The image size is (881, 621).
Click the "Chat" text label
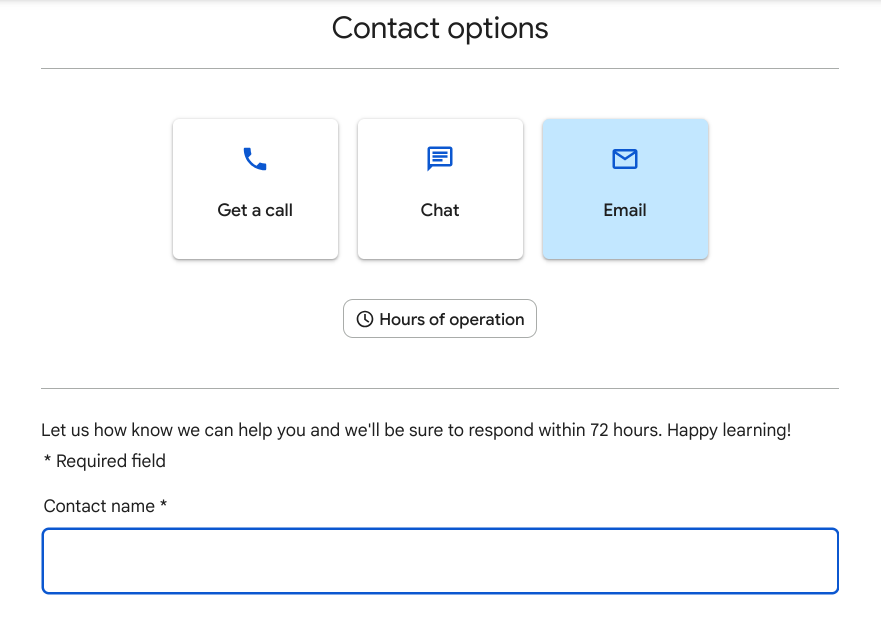click(440, 210)
